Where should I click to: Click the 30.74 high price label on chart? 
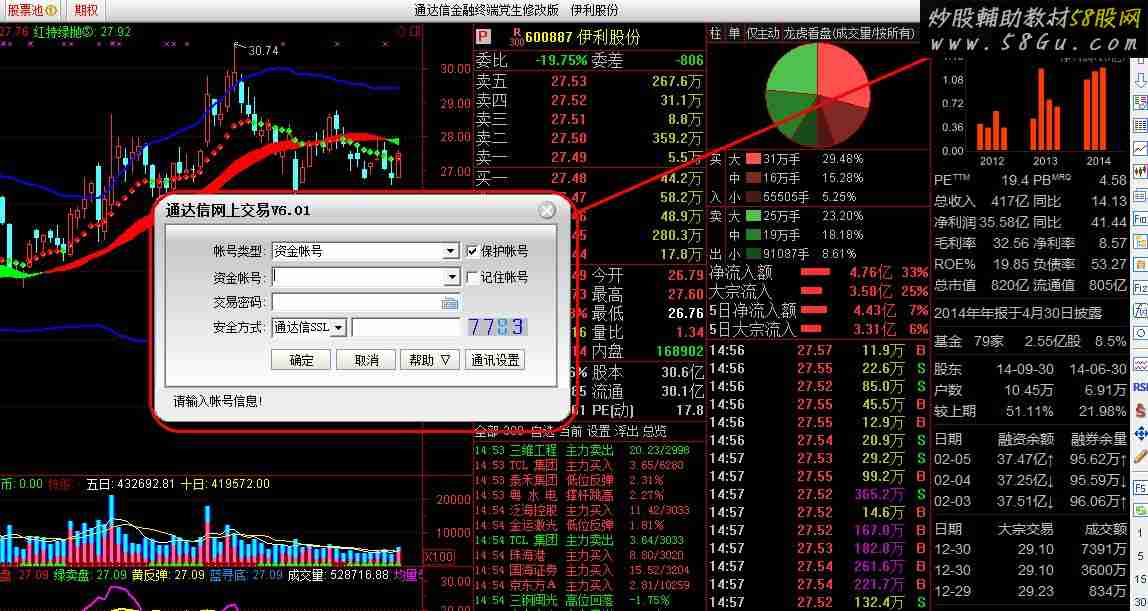(x=264, y=50)
